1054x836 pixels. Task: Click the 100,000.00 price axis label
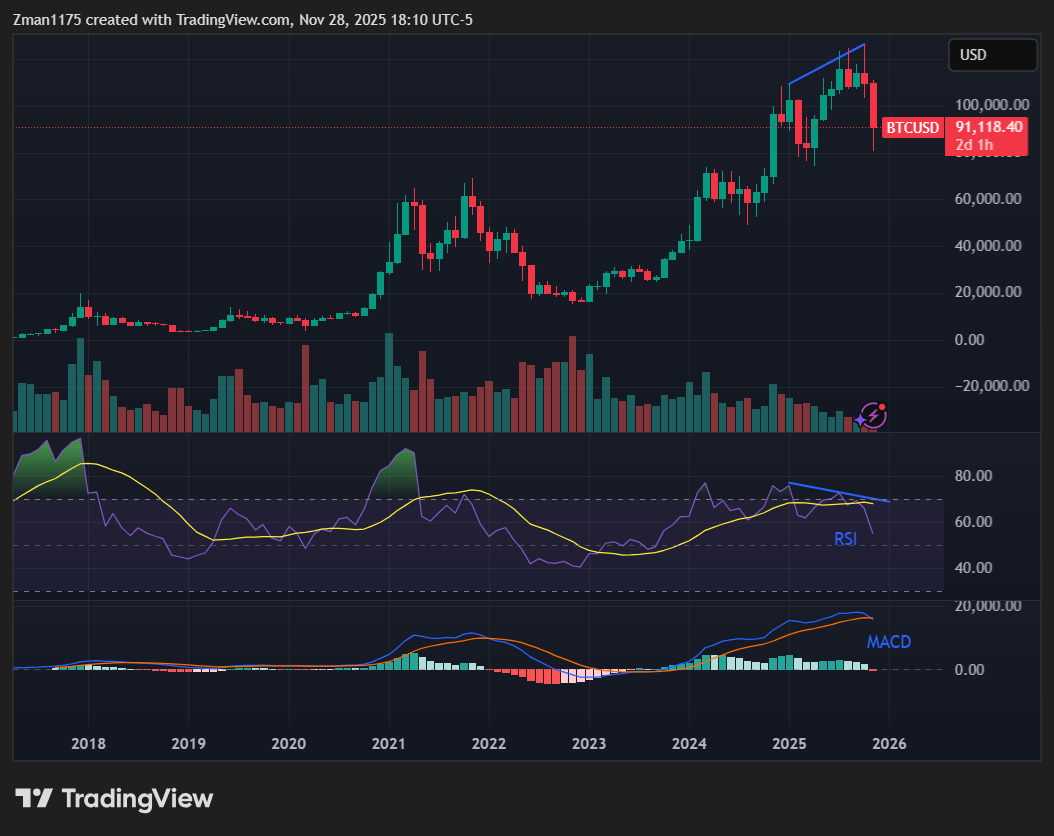(x=994, y=104)
